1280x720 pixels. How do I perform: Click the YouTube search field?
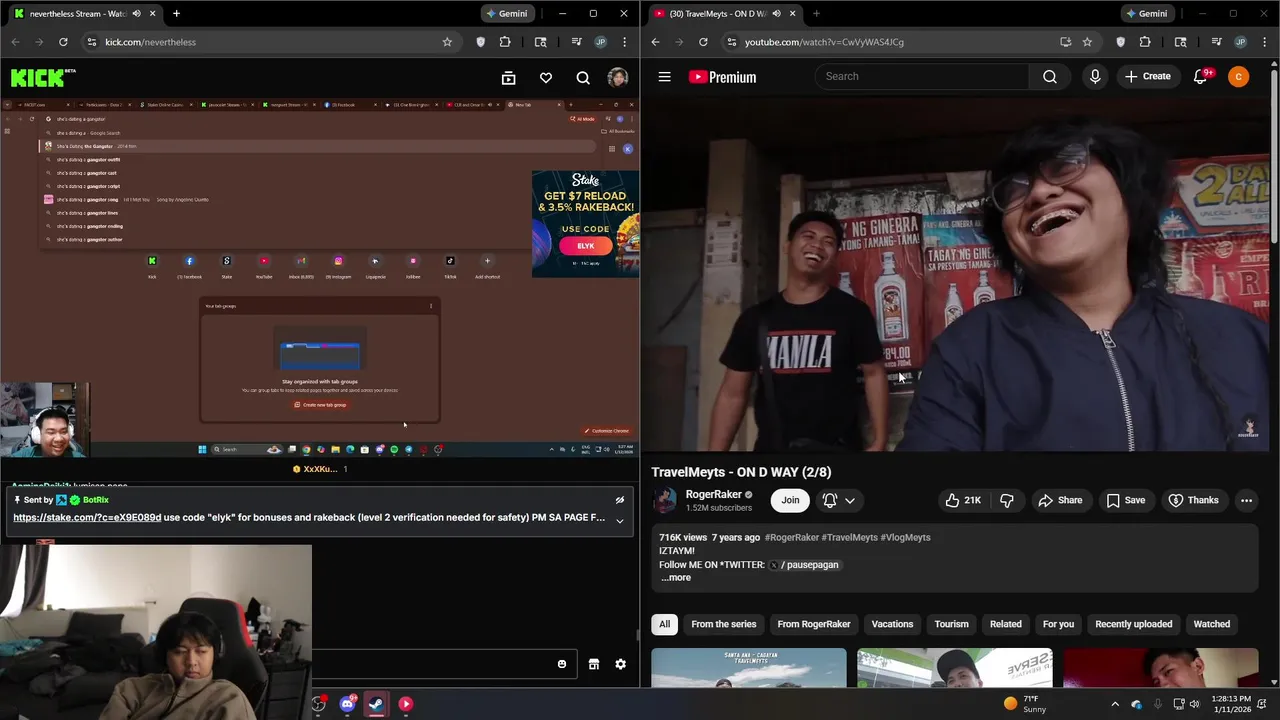[x=922, y=76]
